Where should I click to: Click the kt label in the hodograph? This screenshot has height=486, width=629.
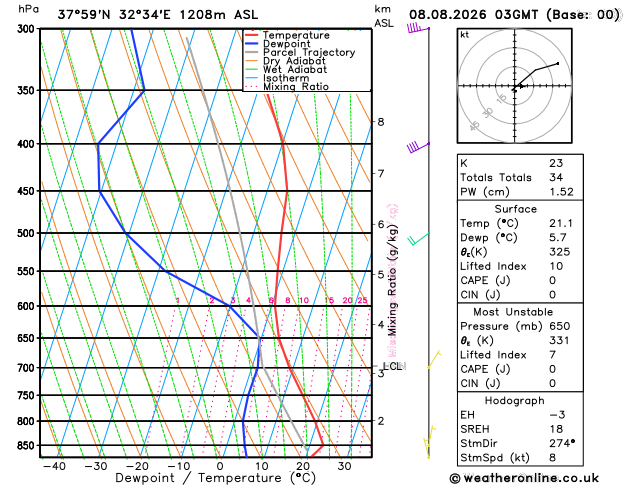coord(465,35)
